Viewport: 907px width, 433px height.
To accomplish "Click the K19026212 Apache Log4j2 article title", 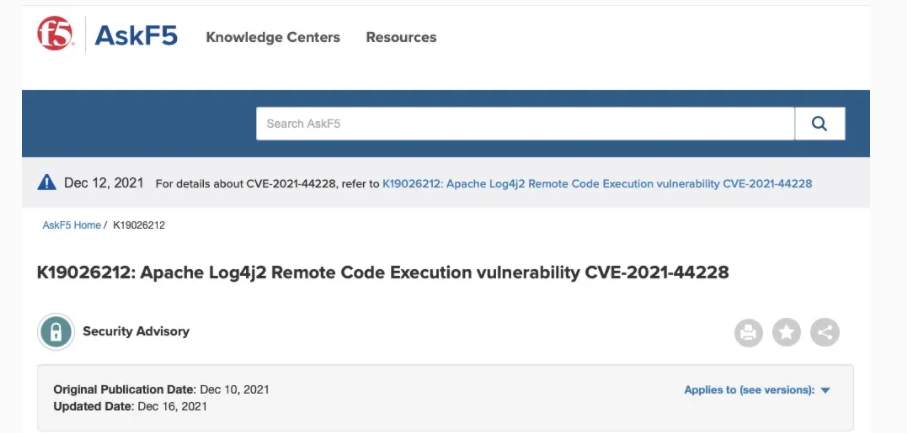I will pyautogui.click(x=383, y=272).
